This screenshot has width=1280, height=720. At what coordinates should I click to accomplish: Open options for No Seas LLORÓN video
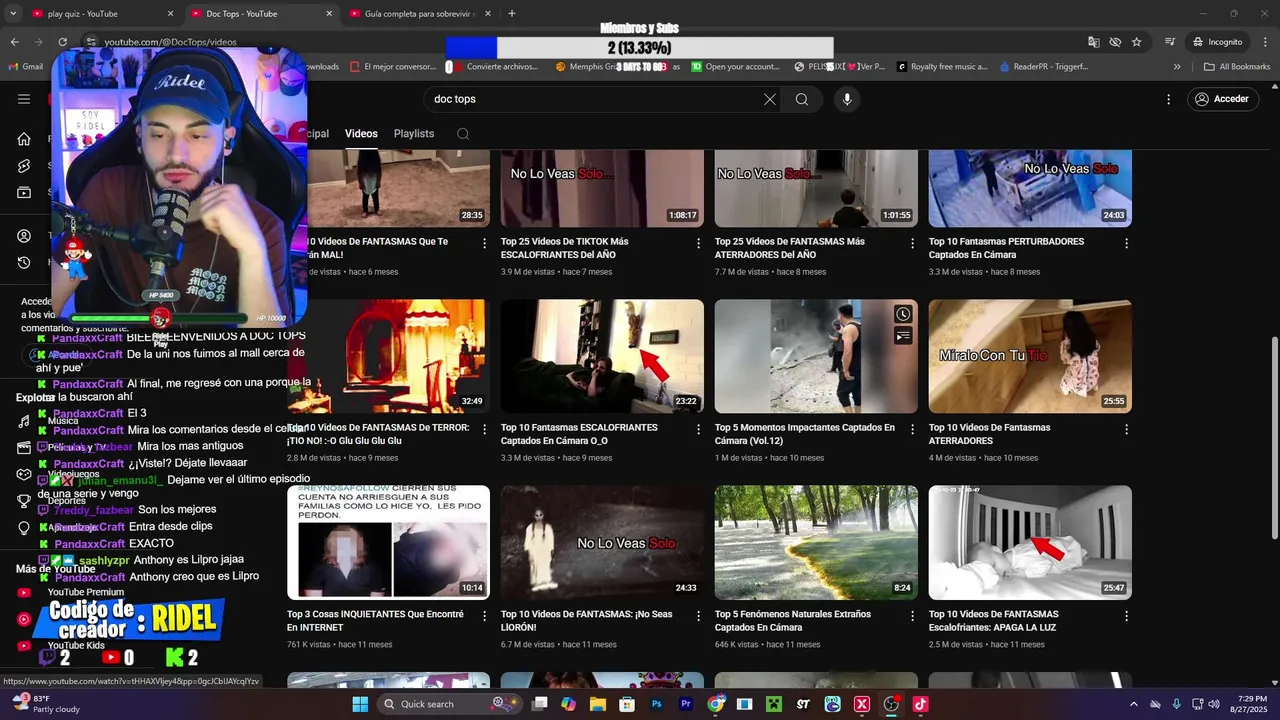coord(699,616)
